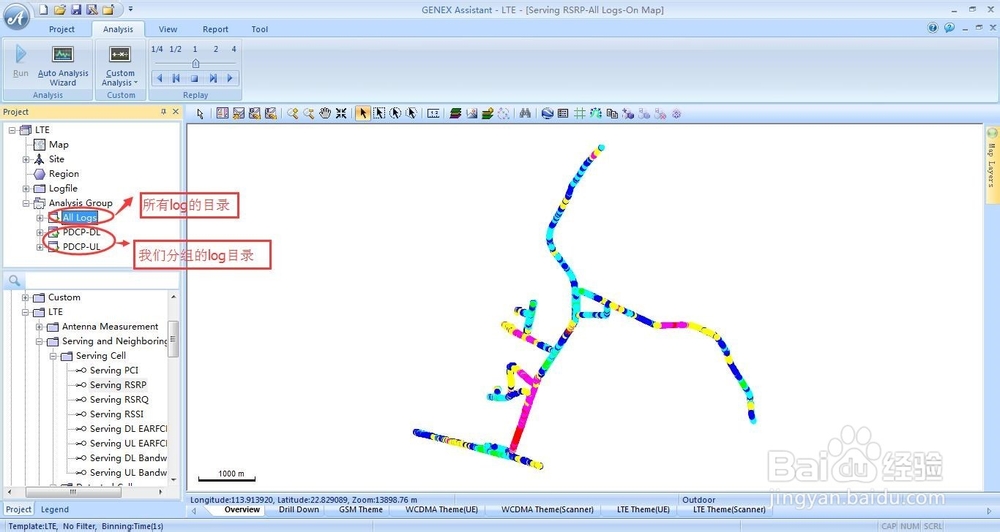Select the WCDMA Theme(Scanner) tab
The width and height of the screenshot is (1000, 532).
[x=547, y=510]
